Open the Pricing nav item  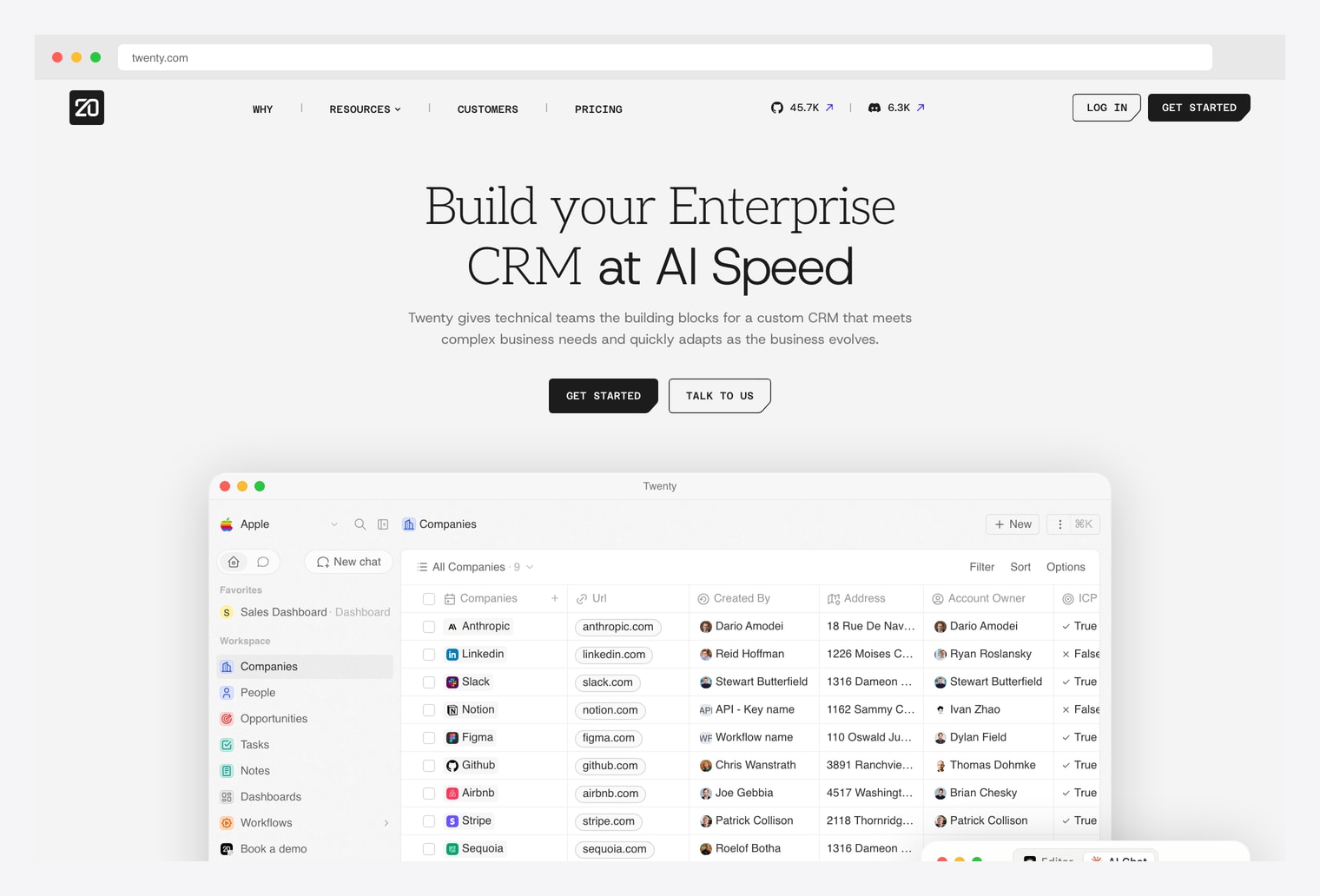tap(598, 109)
